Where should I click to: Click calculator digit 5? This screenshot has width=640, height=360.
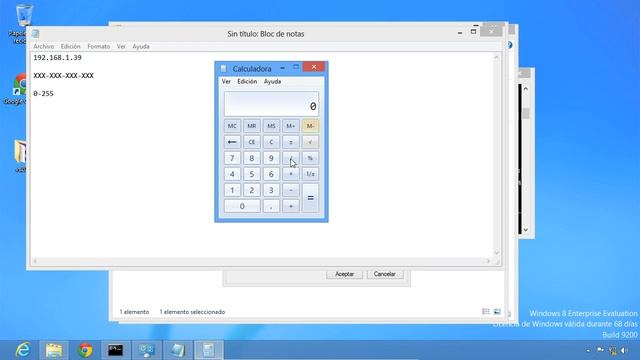coord(251,174)
